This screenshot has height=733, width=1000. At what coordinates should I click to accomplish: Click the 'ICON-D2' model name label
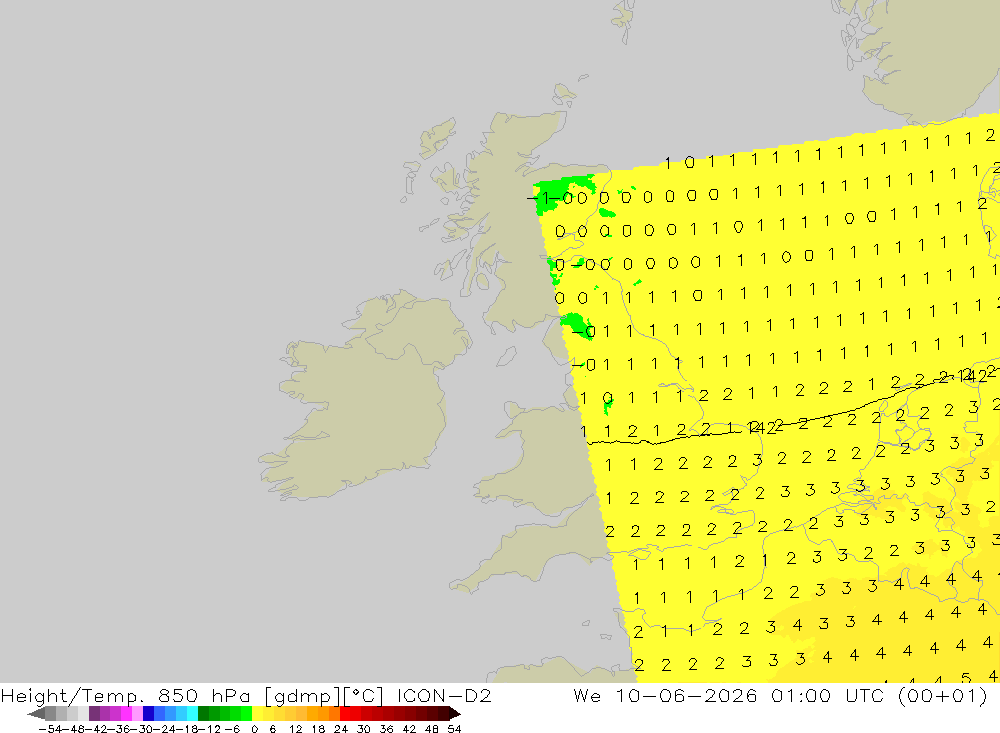(x=444, y=695)
